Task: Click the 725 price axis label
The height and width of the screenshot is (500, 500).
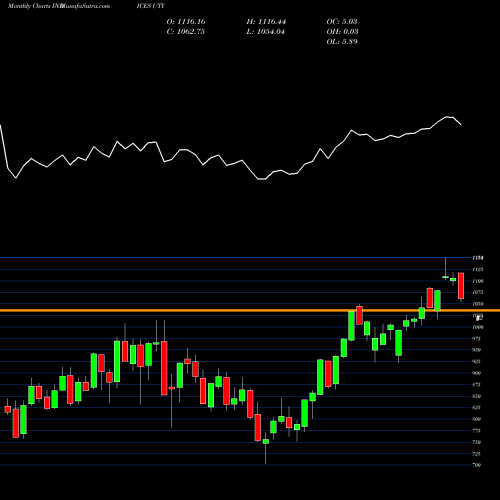Action: coord(477,454)
